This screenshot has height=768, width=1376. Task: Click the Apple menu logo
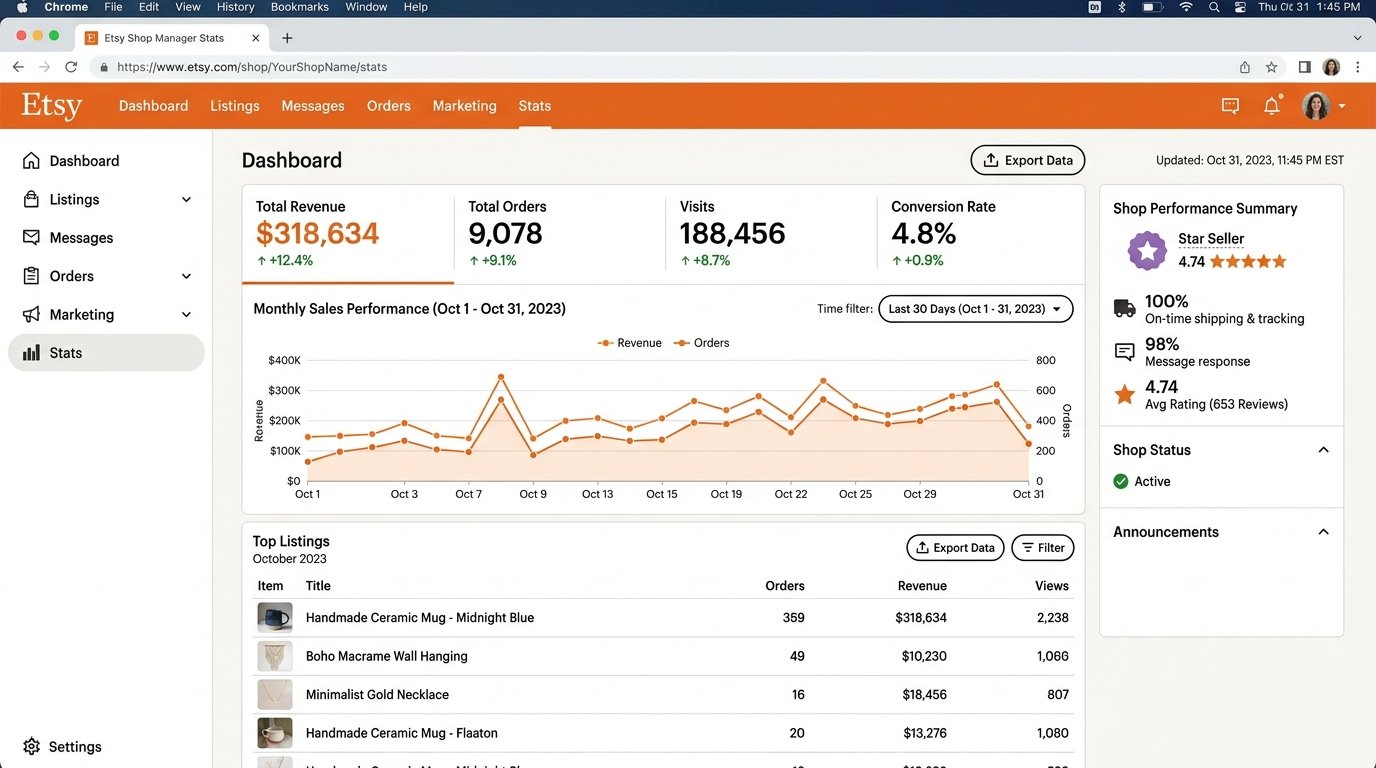pyautogui.click(x=22, y=7)
